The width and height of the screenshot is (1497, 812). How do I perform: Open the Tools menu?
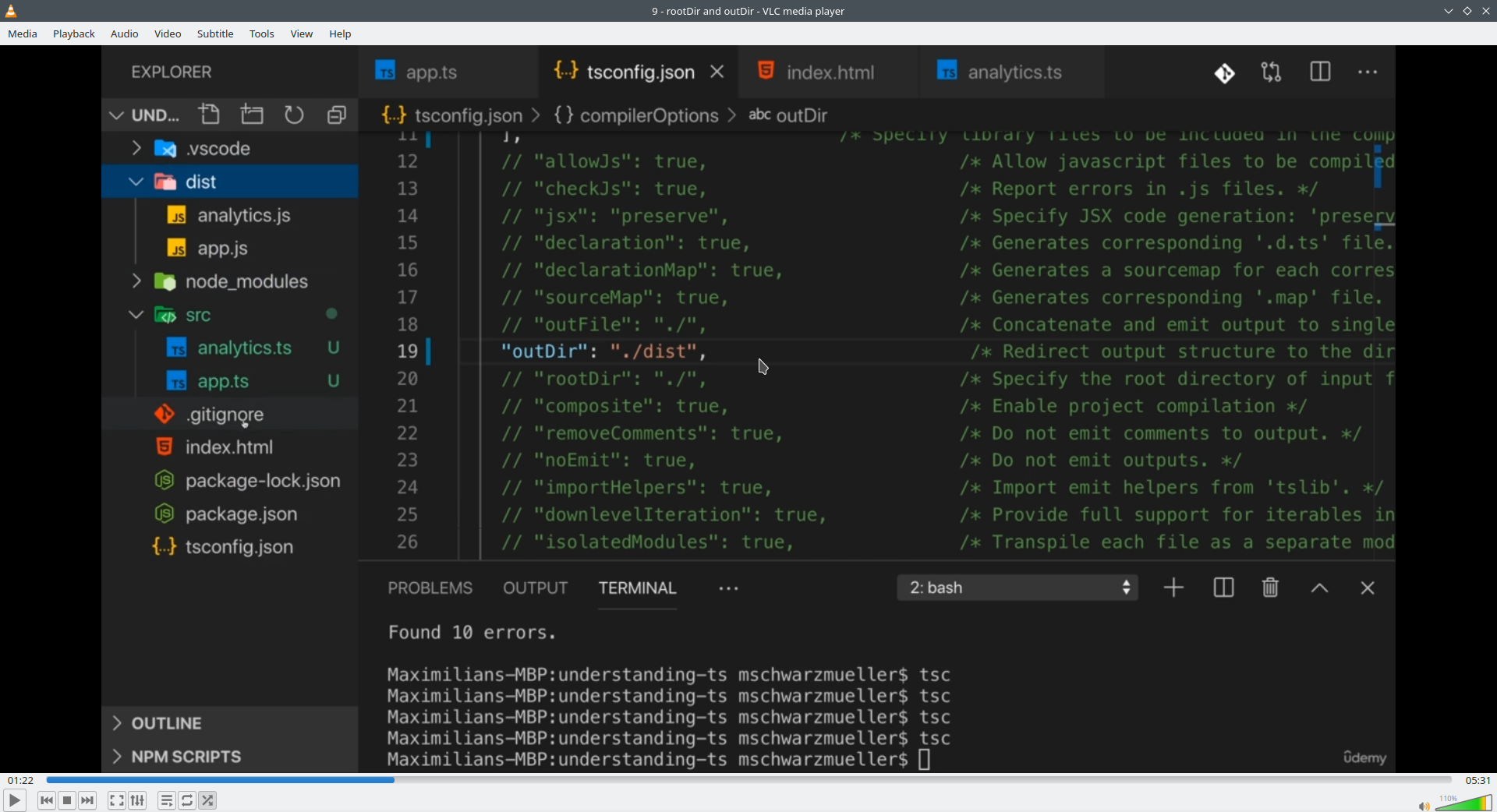click(x=262, y=34)
